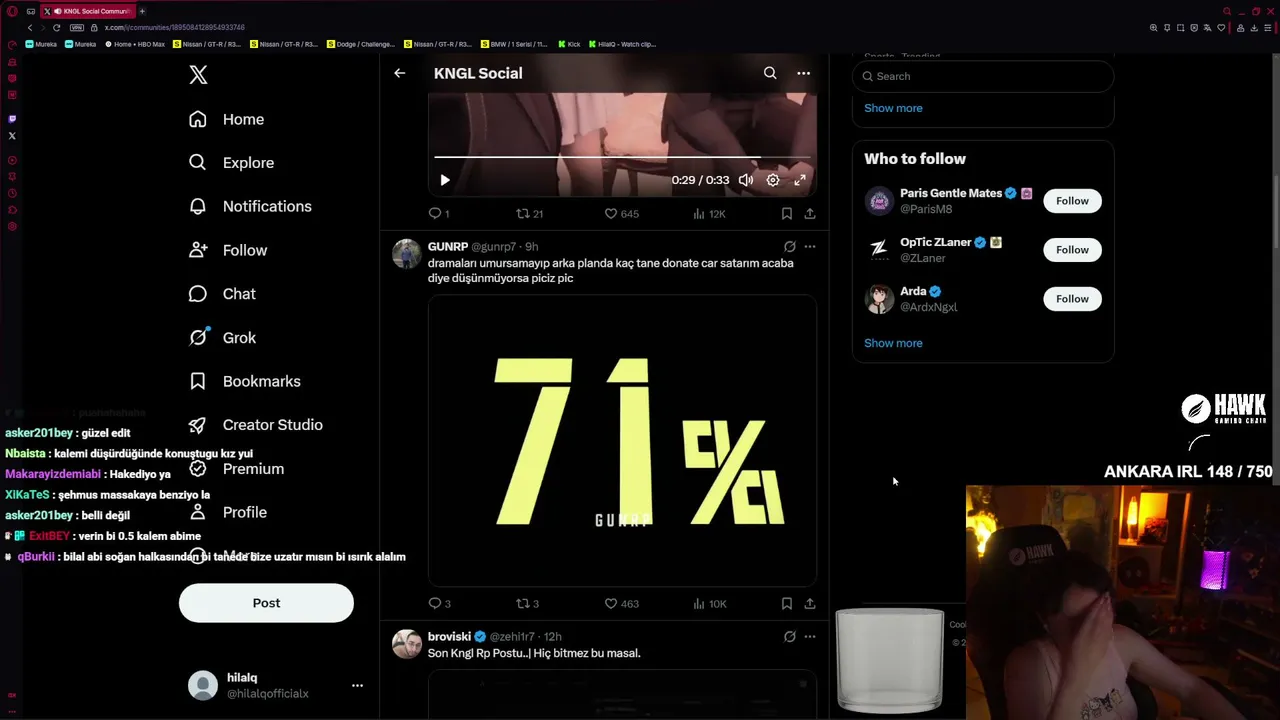Viewport: 1280px width, 720px height.
Task: Launch Grok from sidebar
Action: (222, 338)
